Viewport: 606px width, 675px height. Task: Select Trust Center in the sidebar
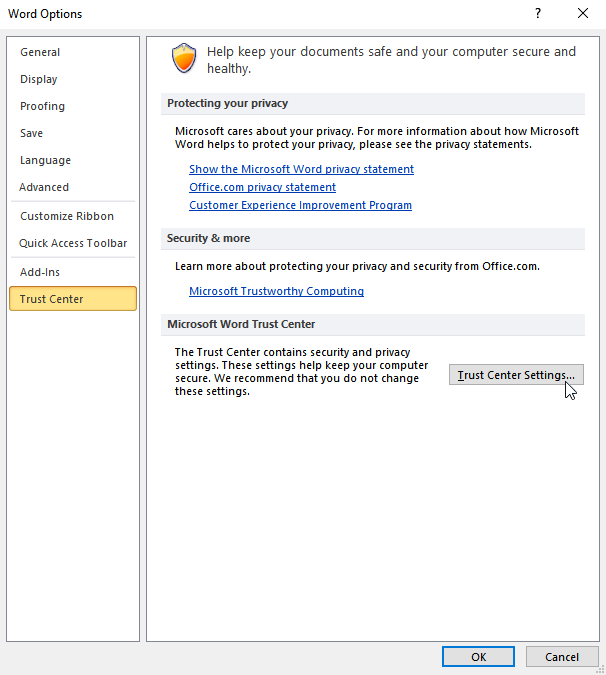tap(73, 299)
